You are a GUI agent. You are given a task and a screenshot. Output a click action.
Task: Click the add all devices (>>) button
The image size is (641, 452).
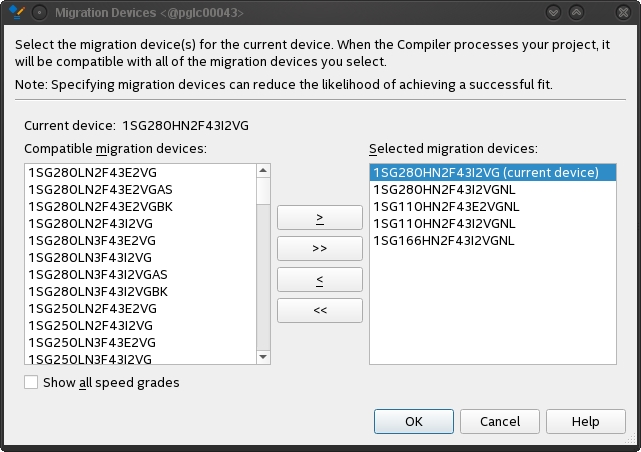pos(320,248)
